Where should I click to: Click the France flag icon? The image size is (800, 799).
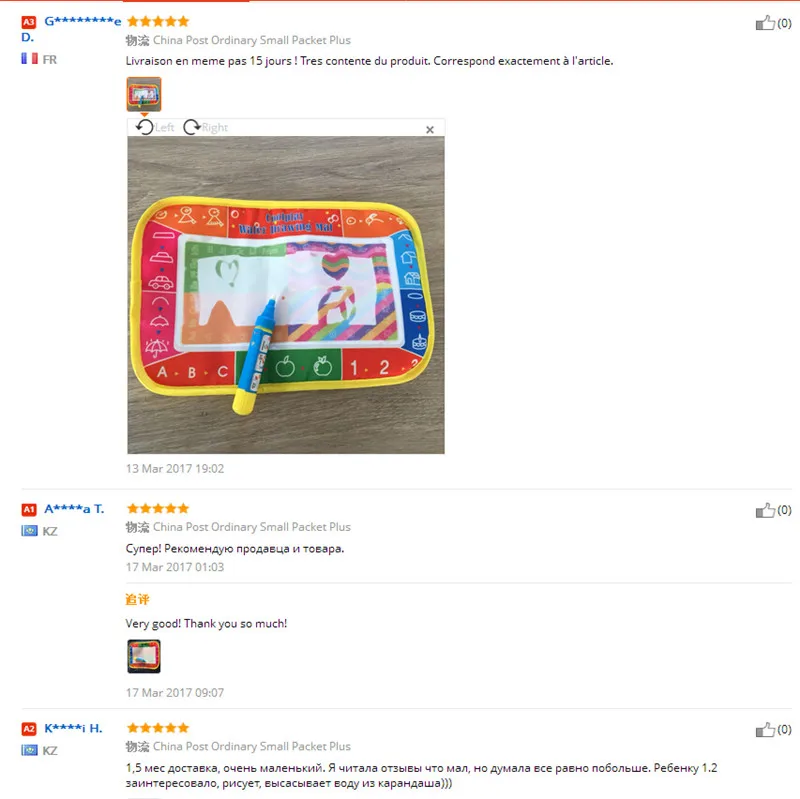coord(29,59)
